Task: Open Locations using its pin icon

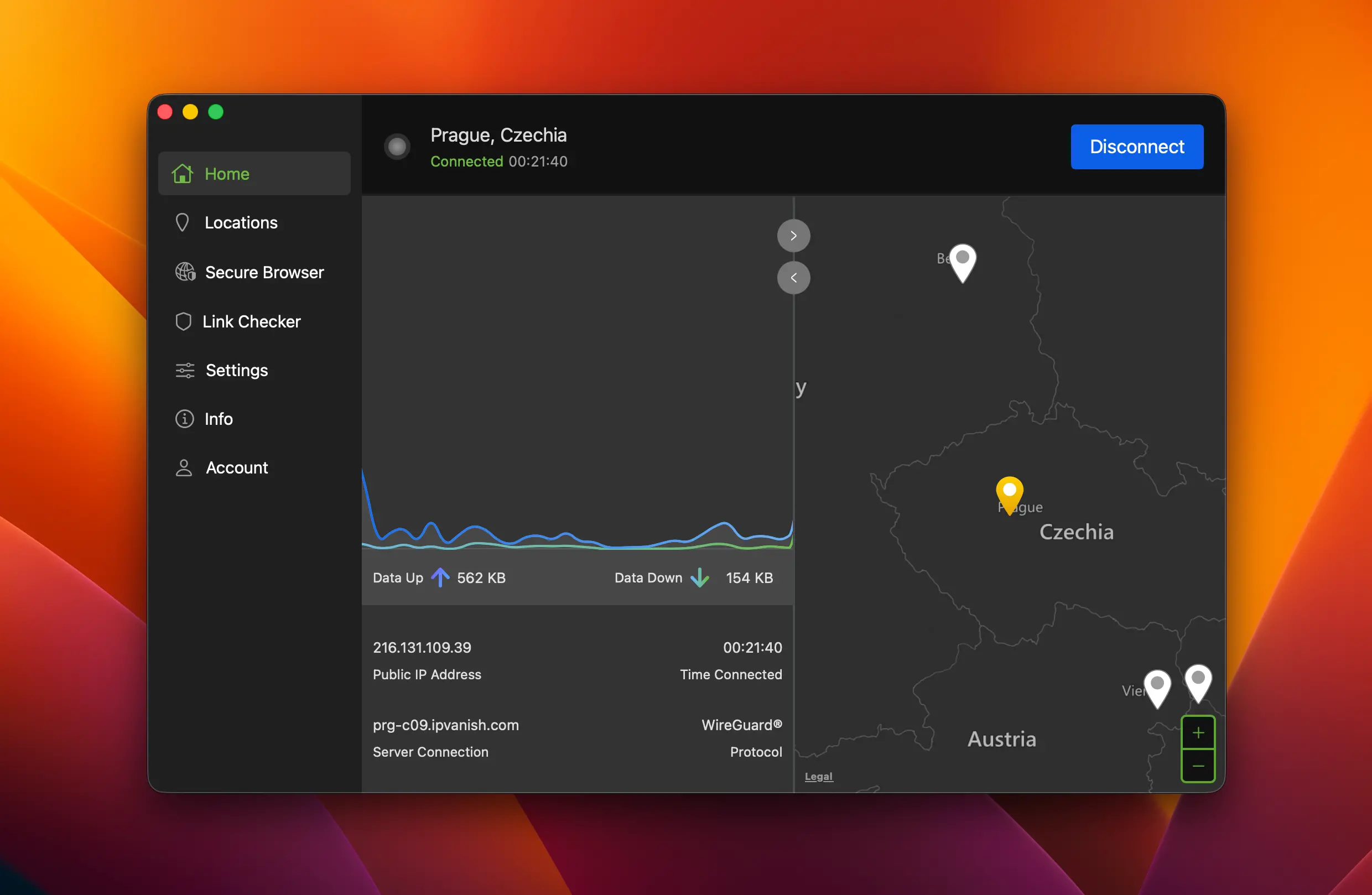Action: point(182,222)
